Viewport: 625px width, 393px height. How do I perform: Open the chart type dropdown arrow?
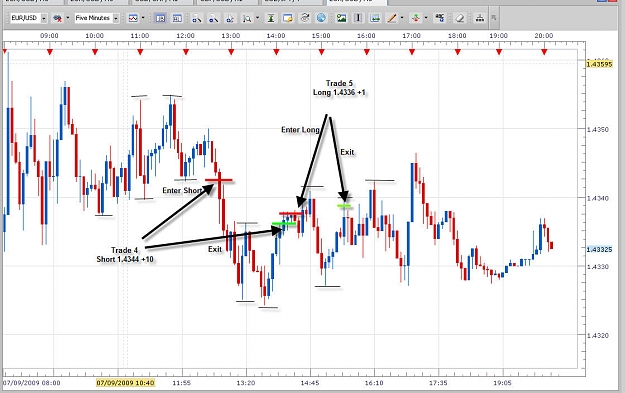click(143, 18)
